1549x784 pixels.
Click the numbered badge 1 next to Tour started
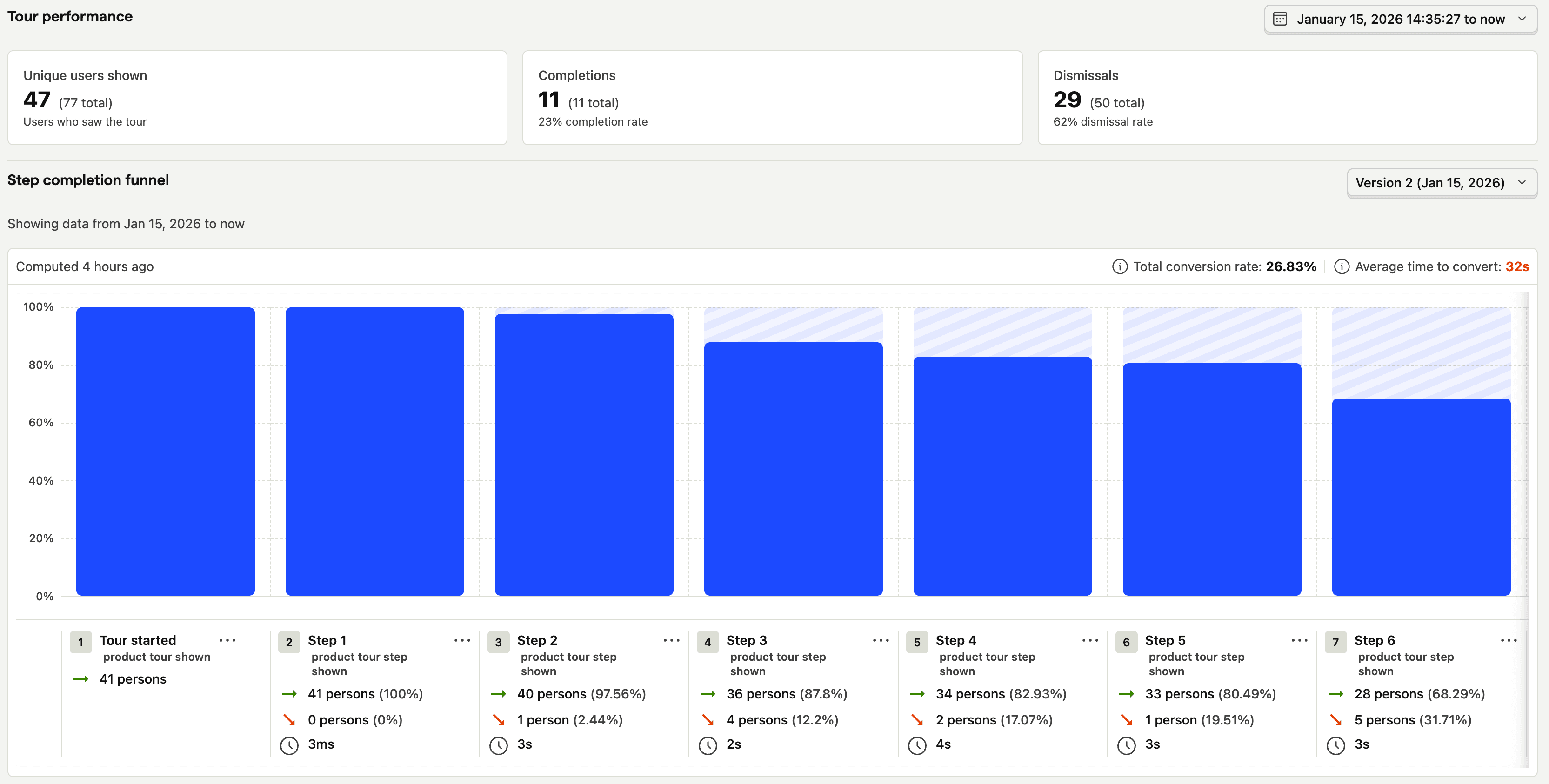80,642
